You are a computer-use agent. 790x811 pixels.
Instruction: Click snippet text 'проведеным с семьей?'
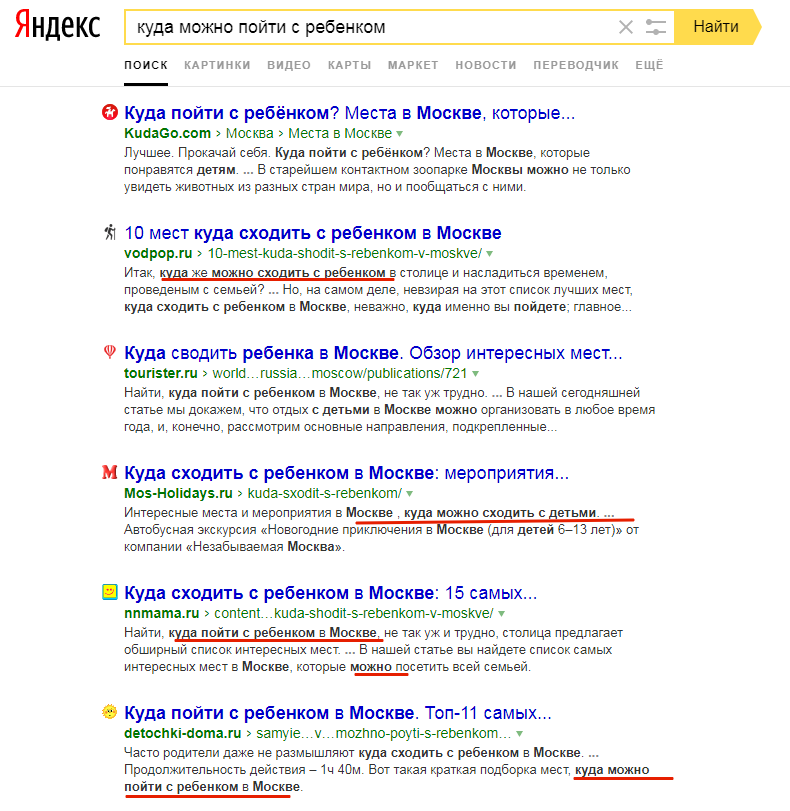pos(194,290)
